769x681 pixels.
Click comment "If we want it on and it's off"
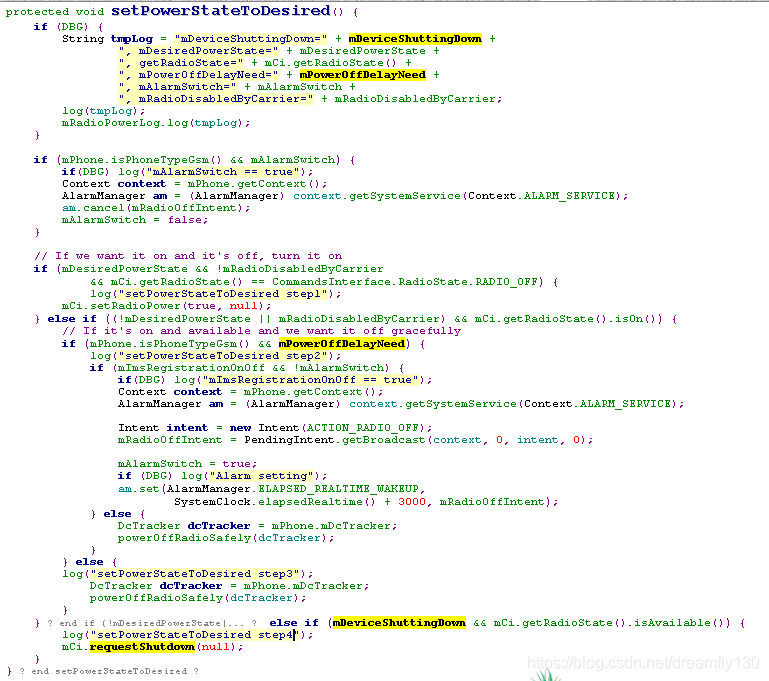188,256
